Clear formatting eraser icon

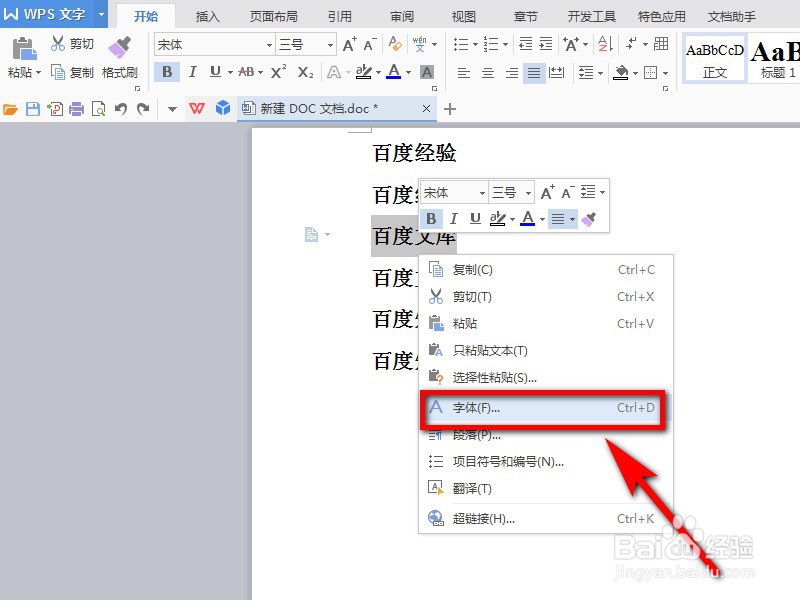[x=394, y=44]
